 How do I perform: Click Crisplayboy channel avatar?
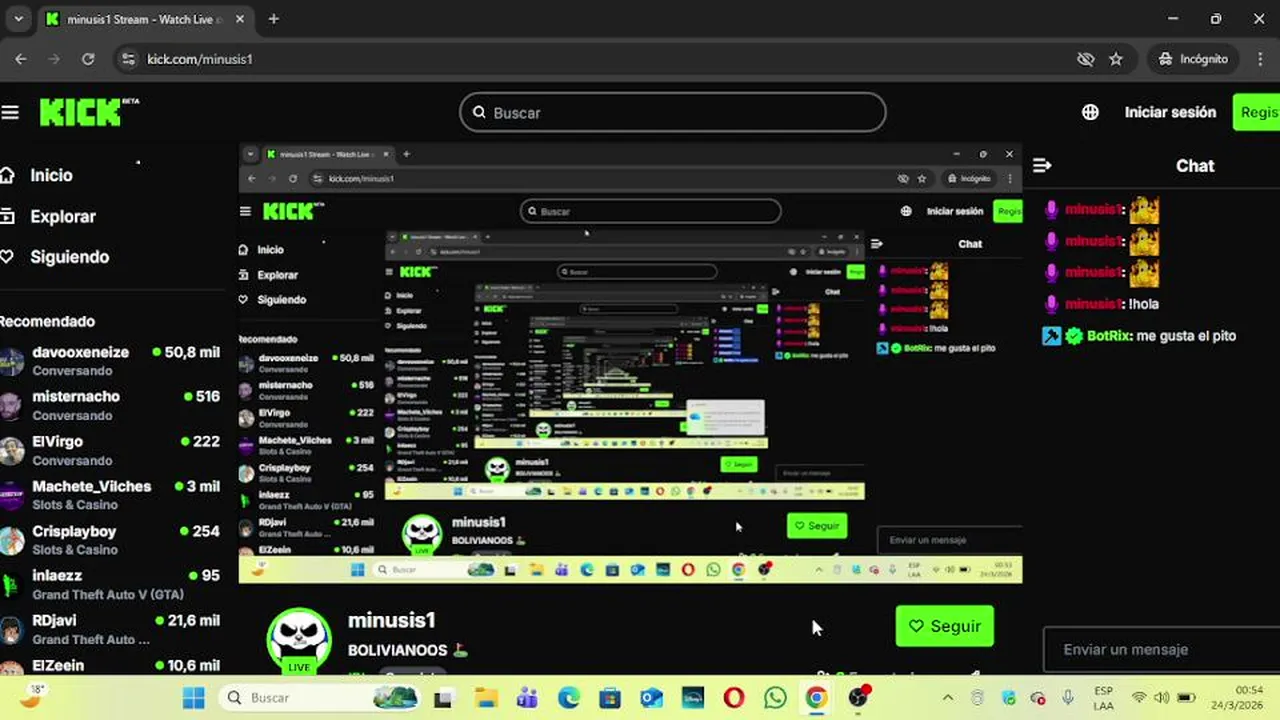[10, 540]
